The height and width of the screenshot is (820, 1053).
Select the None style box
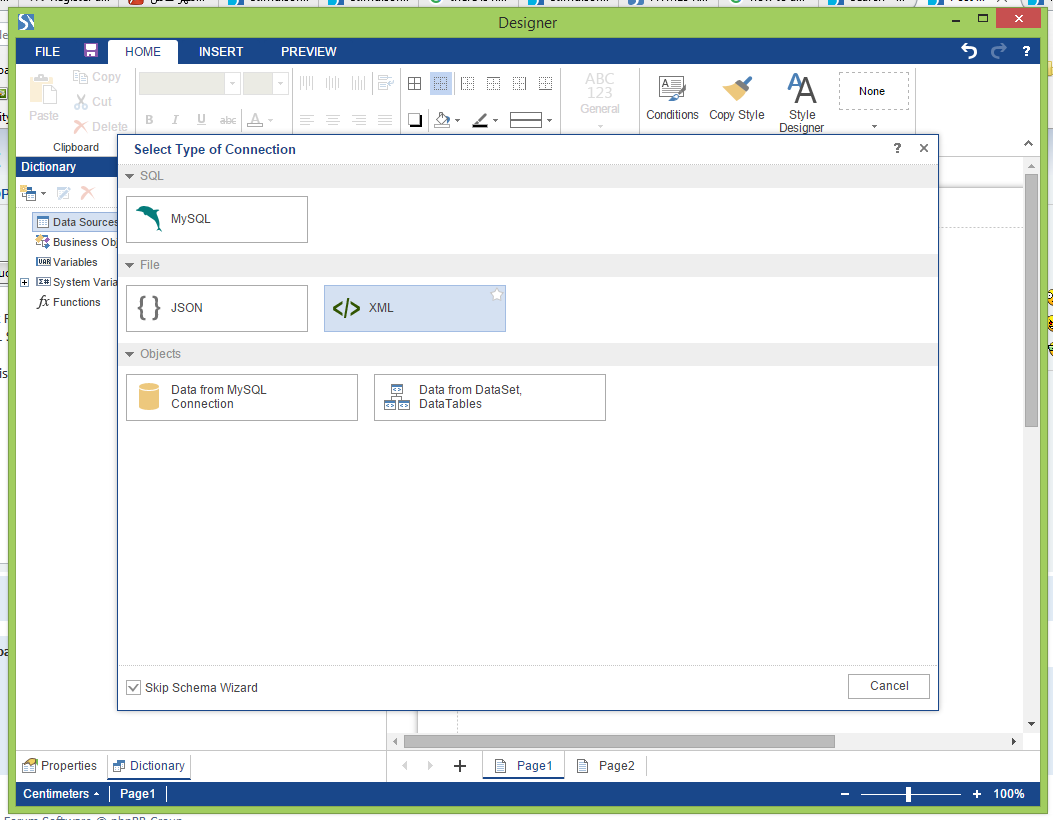873,91
